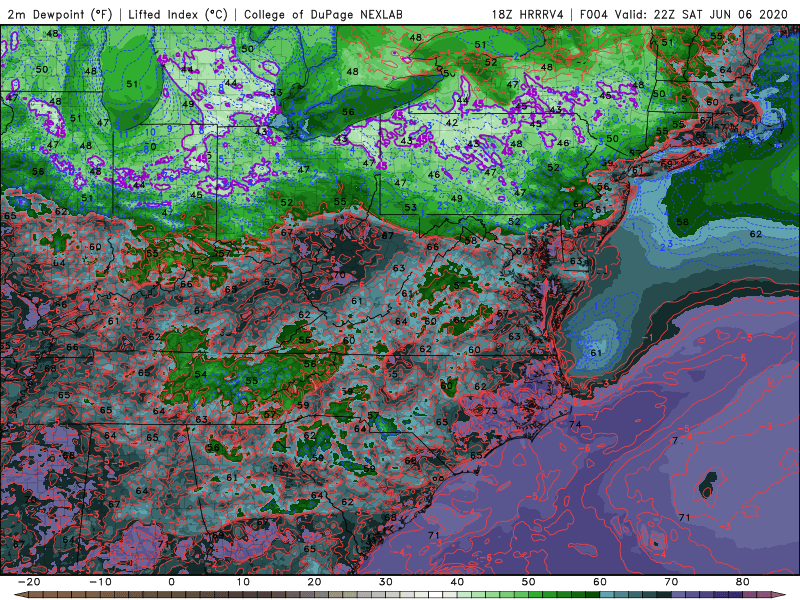Click the -20 label on the color scale

click(x=29, y=582)
